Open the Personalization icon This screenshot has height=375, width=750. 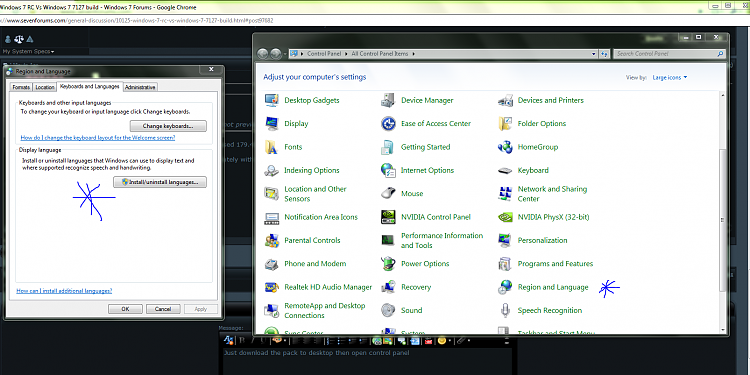click(505, 240)
